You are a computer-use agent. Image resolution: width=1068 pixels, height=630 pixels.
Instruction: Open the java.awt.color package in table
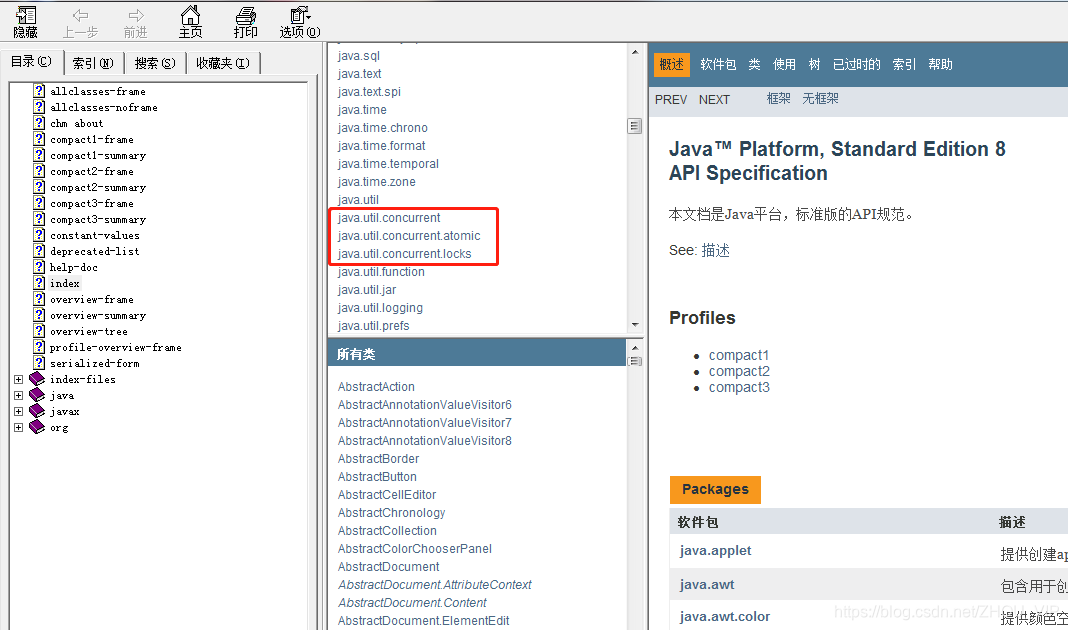click(x=725, y=616)
